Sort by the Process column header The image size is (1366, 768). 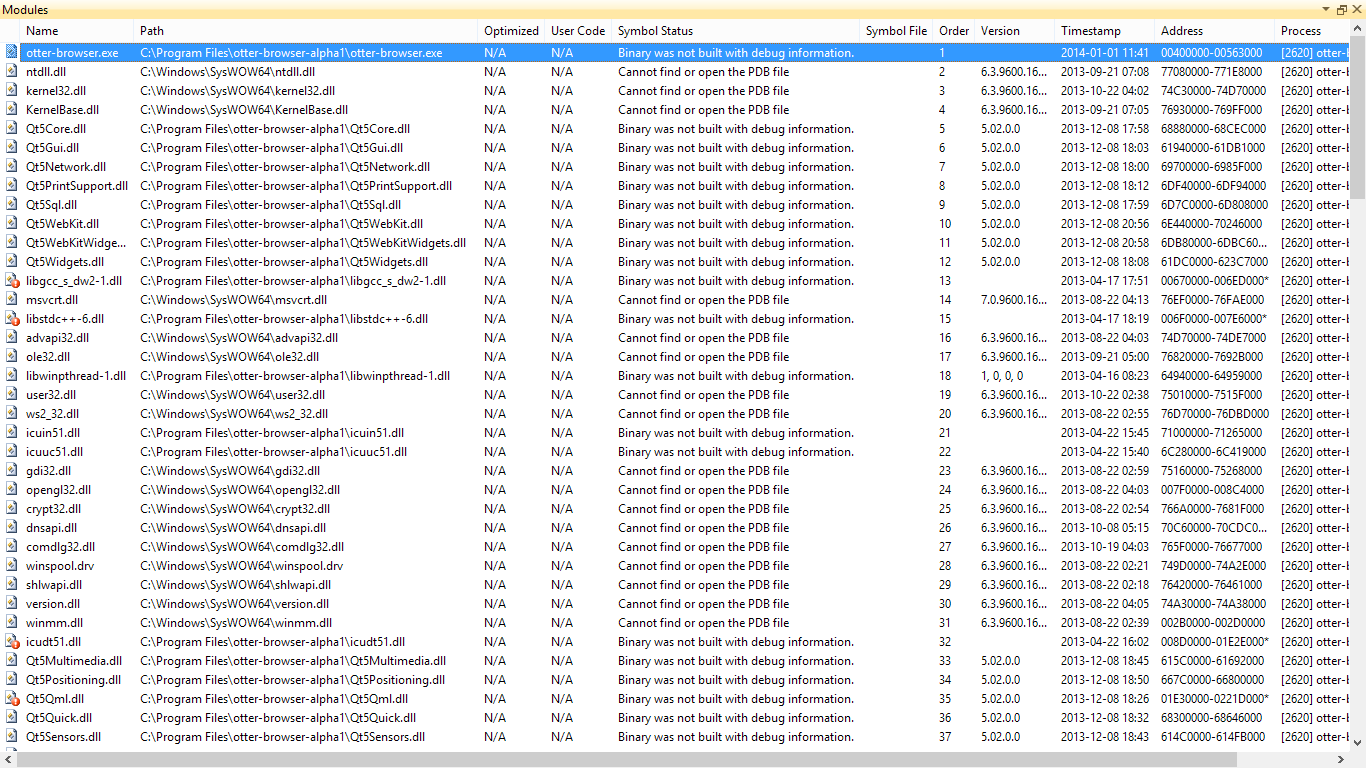point(1312,31)
